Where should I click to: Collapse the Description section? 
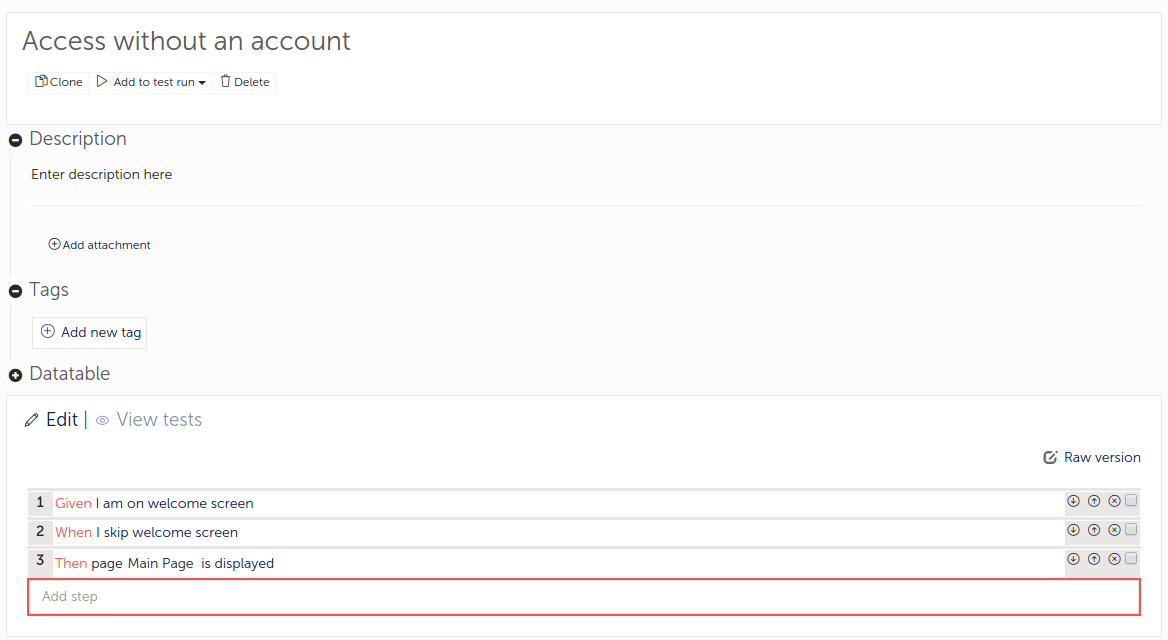pyautogui.click(x=16, y=140)
